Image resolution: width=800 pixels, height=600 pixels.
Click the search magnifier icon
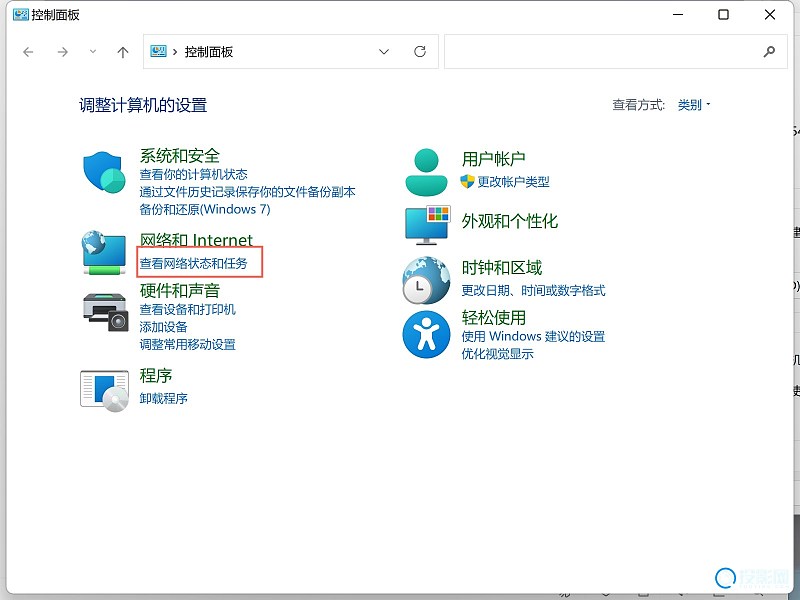coord(769,52)
